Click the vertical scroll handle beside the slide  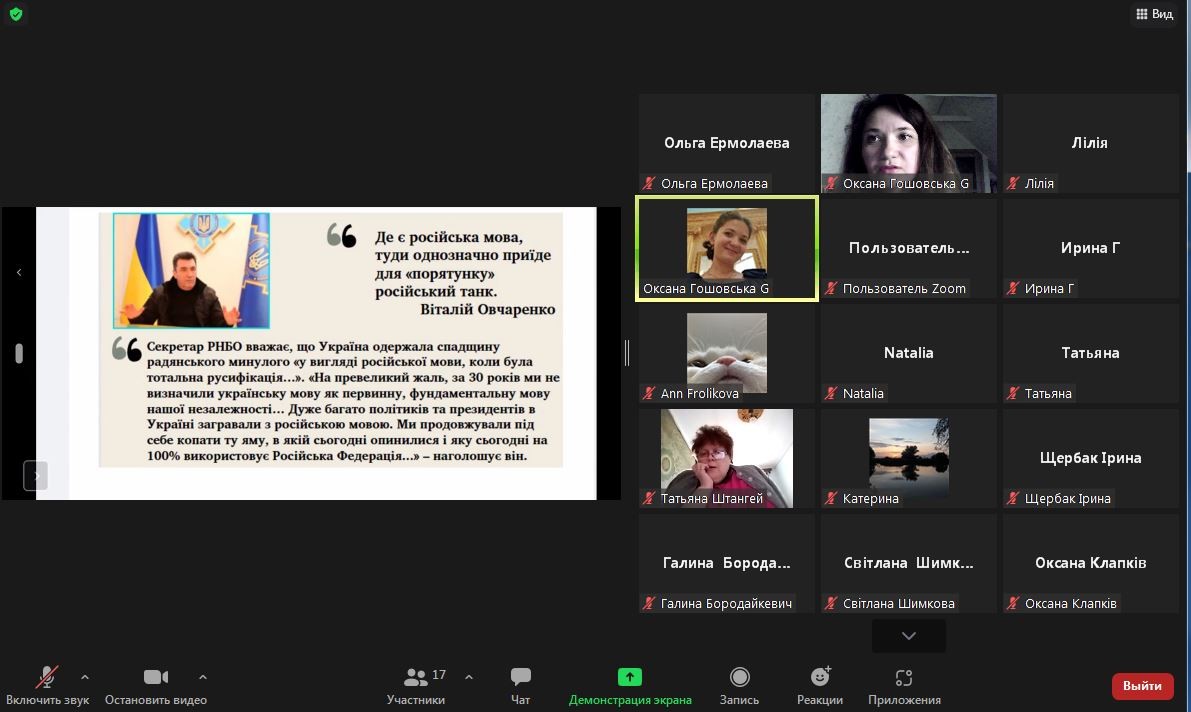pyautogui.click(x=19, y=353)
